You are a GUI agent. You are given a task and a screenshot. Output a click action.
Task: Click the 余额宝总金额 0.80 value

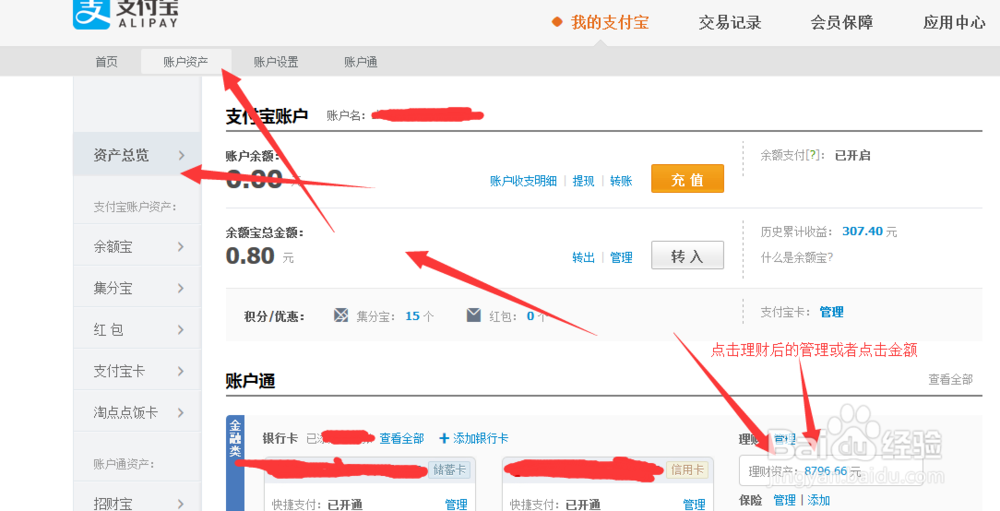pyautogui.click(x=250, y=256)
